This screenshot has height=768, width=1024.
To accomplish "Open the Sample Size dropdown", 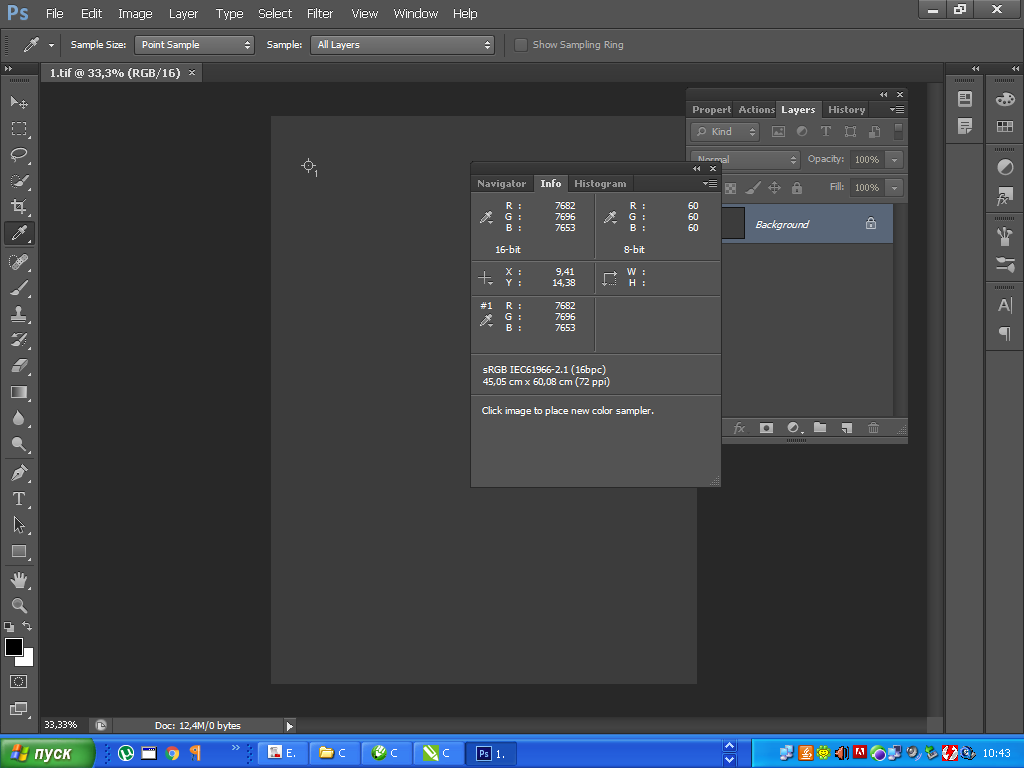I will click(194, 45).
